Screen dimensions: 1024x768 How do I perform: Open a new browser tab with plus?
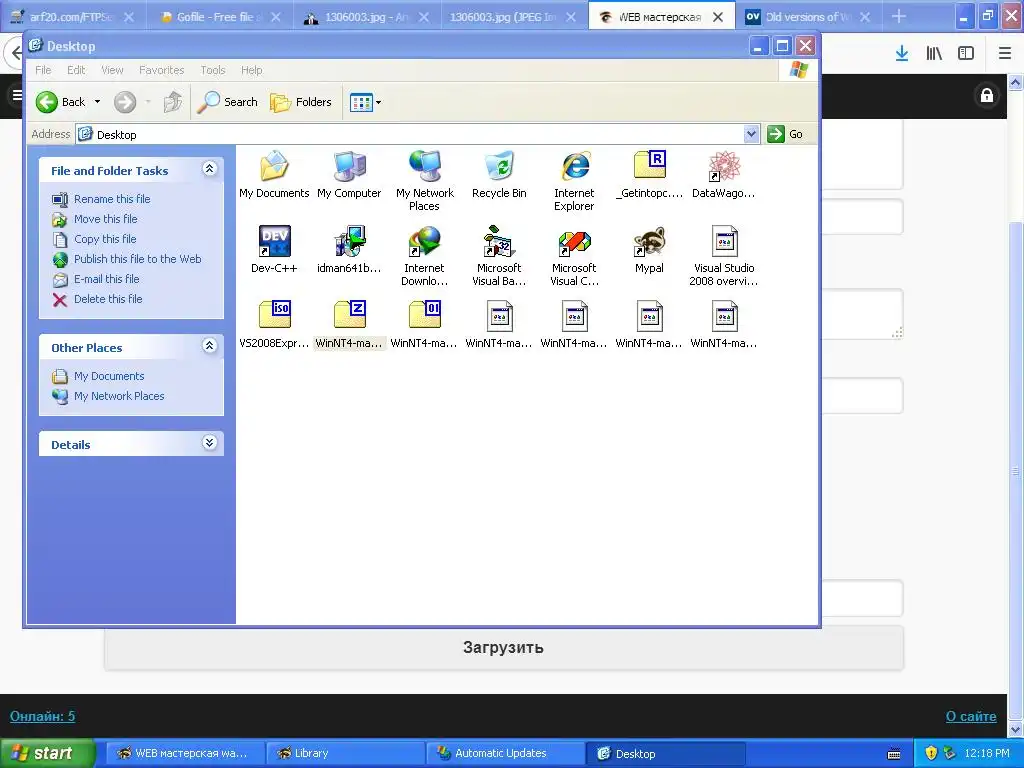coord(899,16)
